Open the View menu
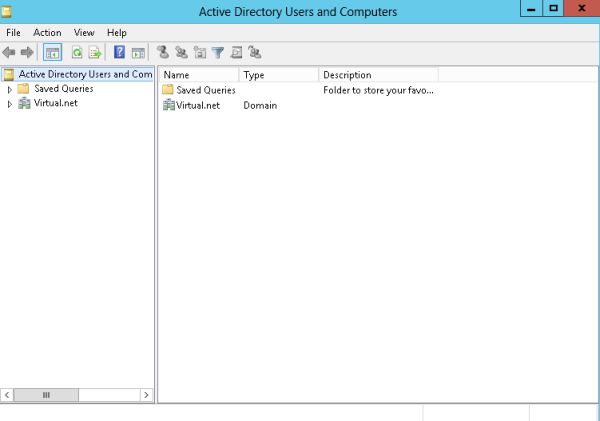 point(84,33)
